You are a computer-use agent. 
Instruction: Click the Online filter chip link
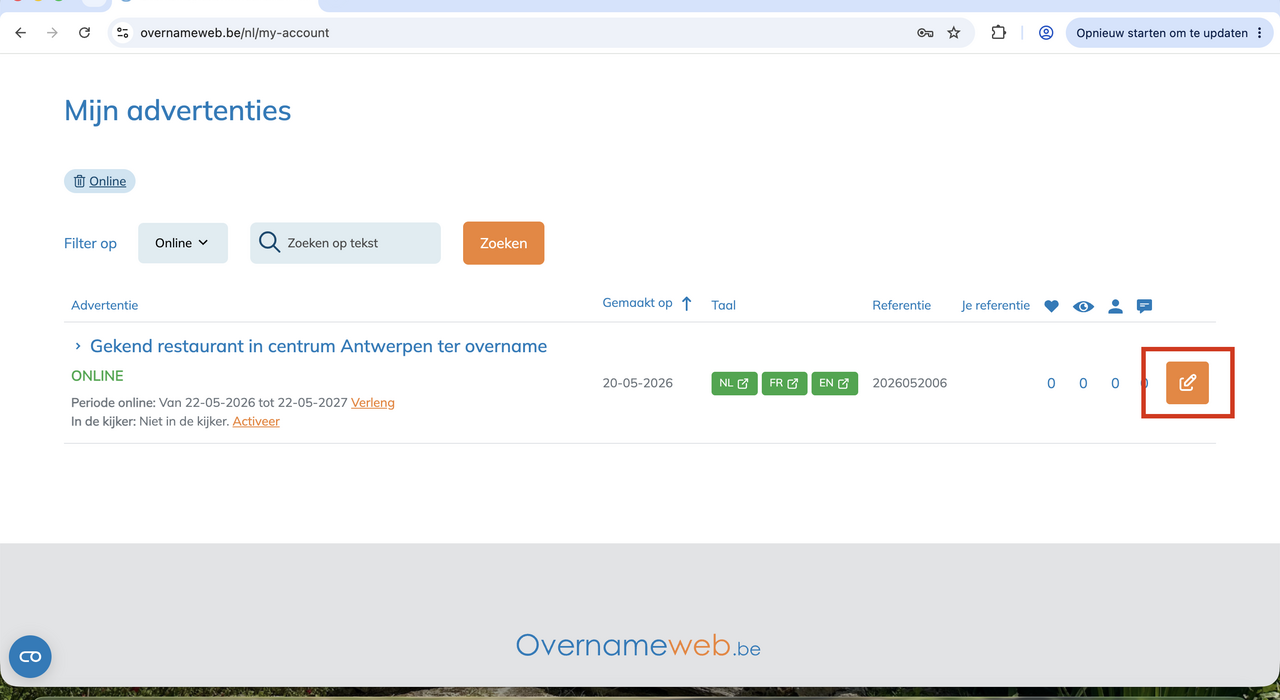tap(108, 181)
